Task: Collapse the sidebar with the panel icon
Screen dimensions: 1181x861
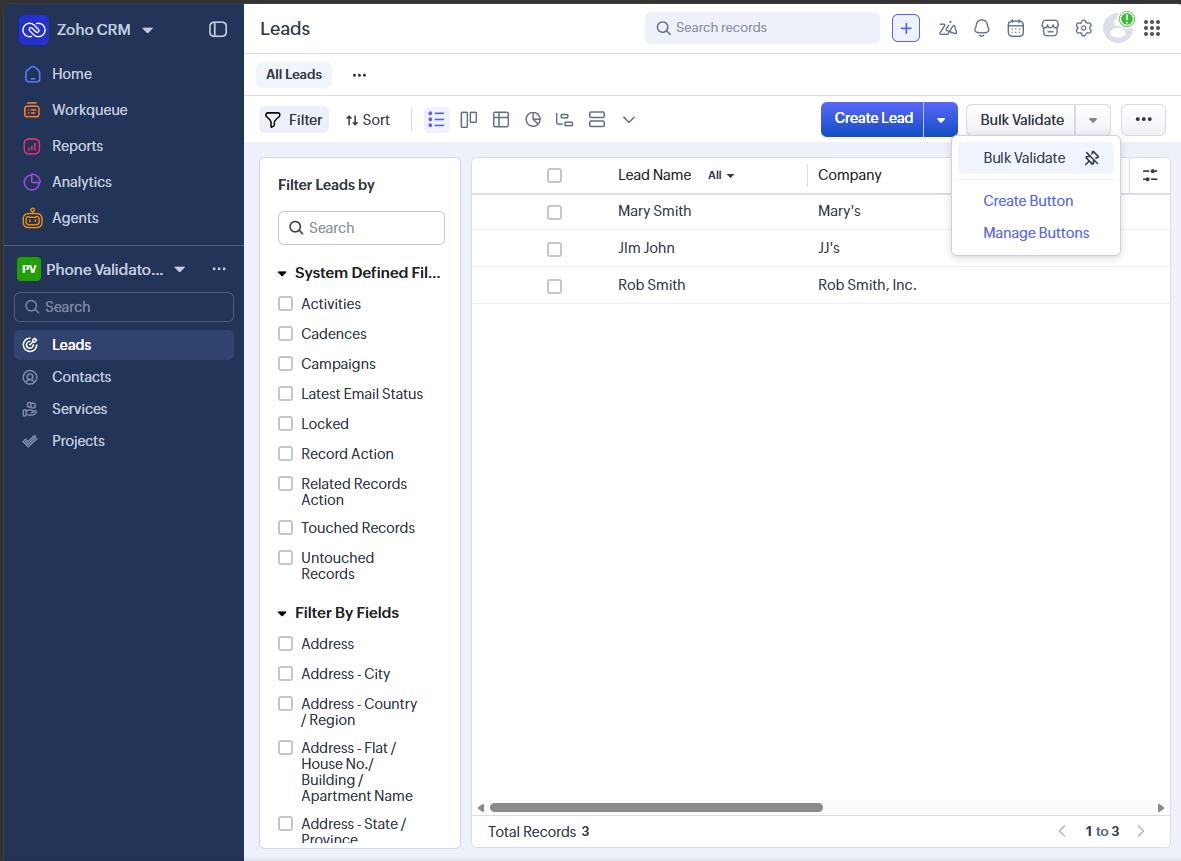Action: coord(218,29)
